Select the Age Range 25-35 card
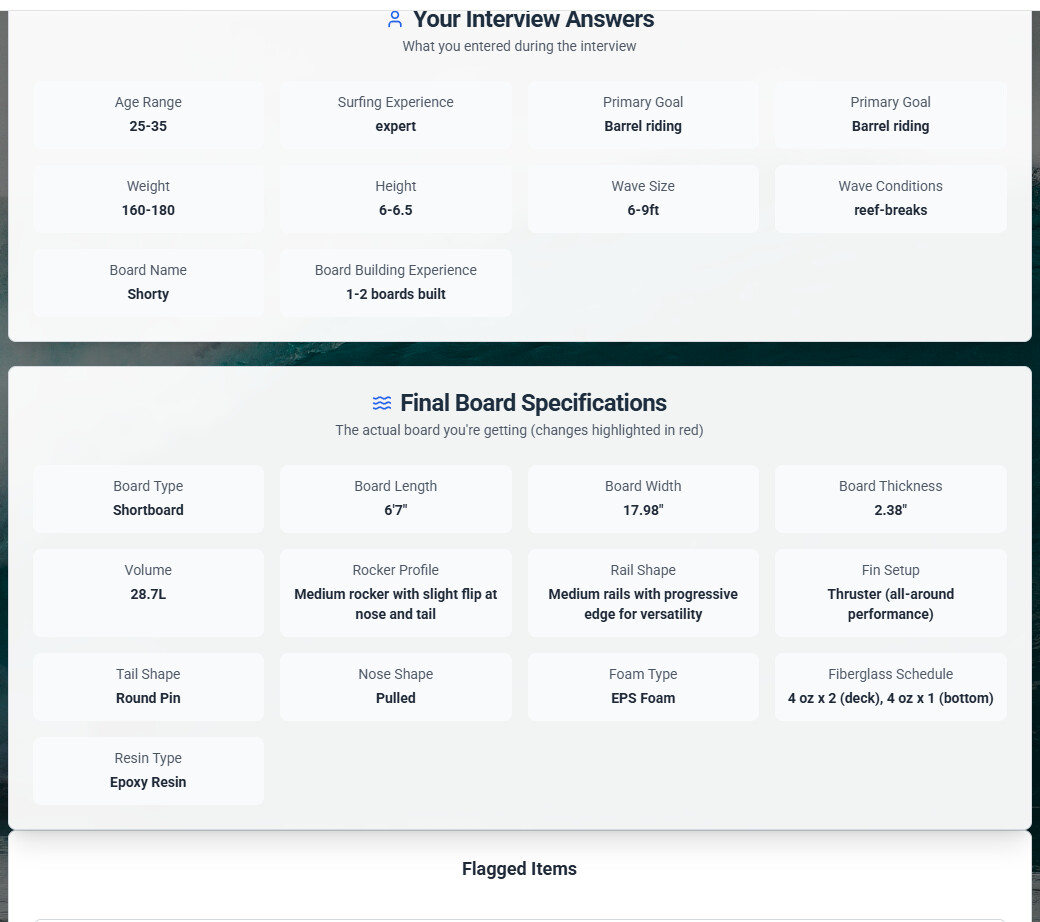The width and height of the screenshot is (1040, 922). coord(148,115)
